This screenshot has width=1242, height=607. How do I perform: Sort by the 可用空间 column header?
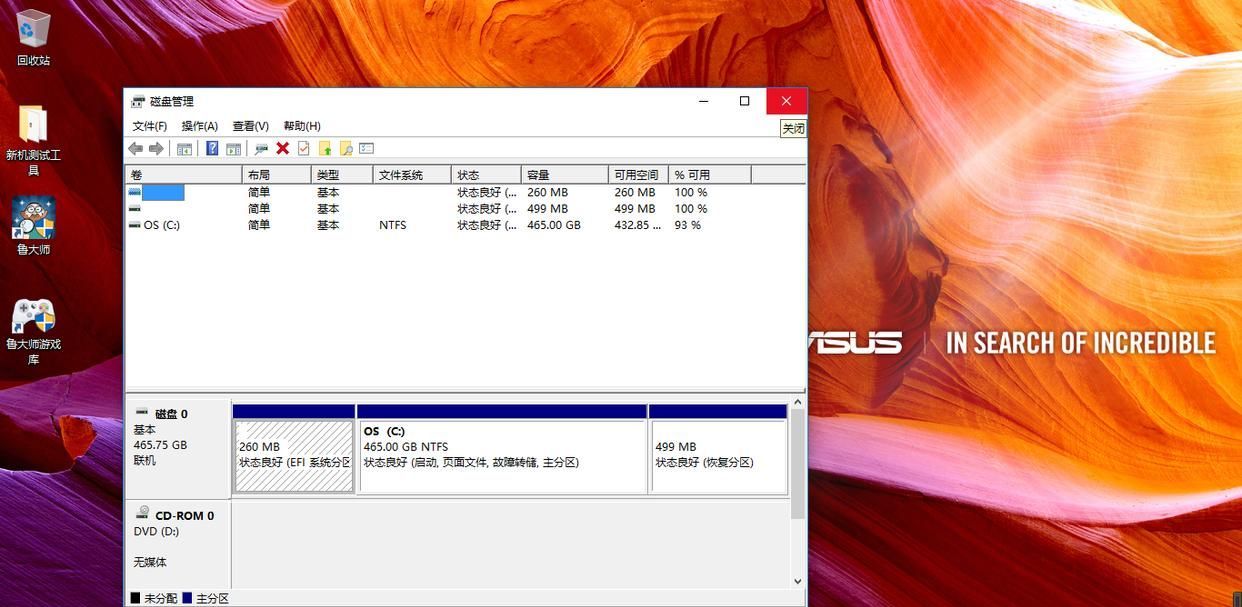tap(638, 175)
